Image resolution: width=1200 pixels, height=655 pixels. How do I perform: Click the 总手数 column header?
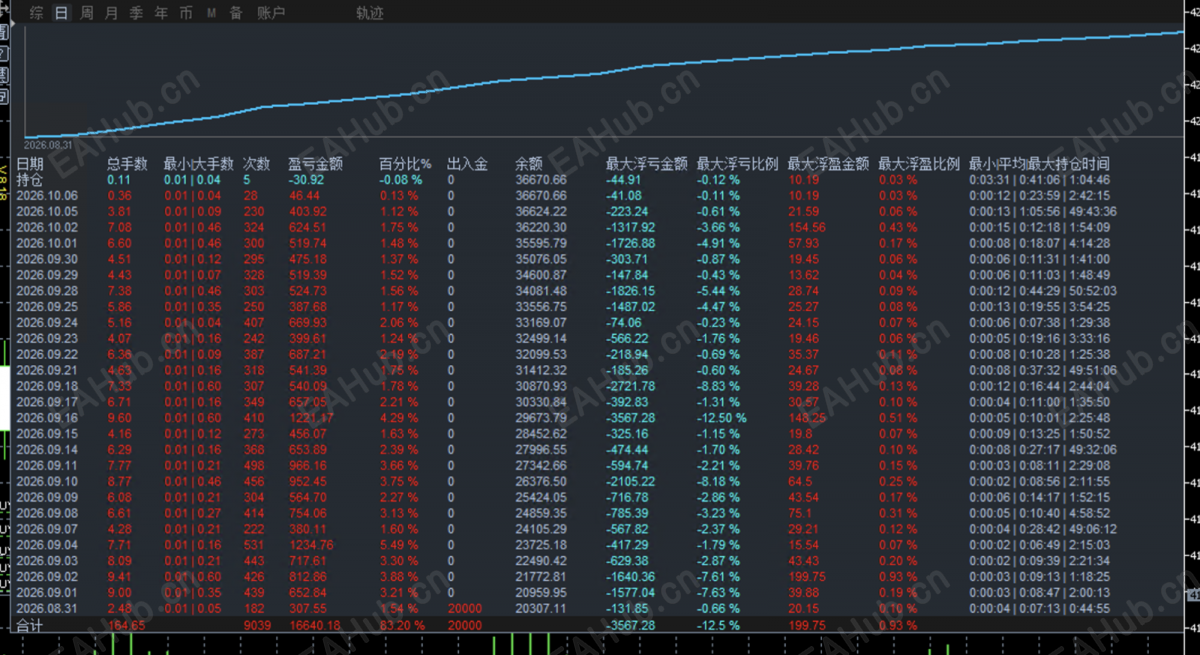click(127, 164)
